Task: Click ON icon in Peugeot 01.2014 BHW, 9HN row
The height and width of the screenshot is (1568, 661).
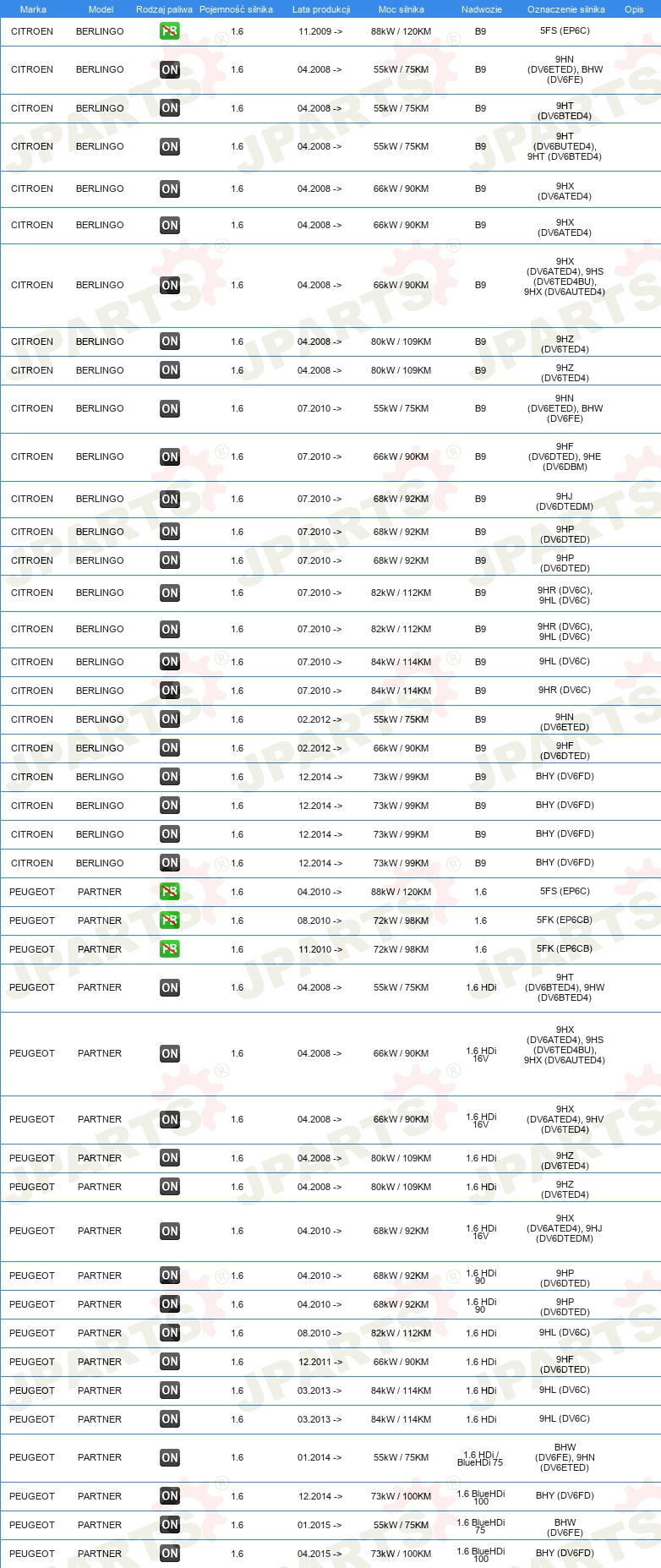Action: [170, 1458]
